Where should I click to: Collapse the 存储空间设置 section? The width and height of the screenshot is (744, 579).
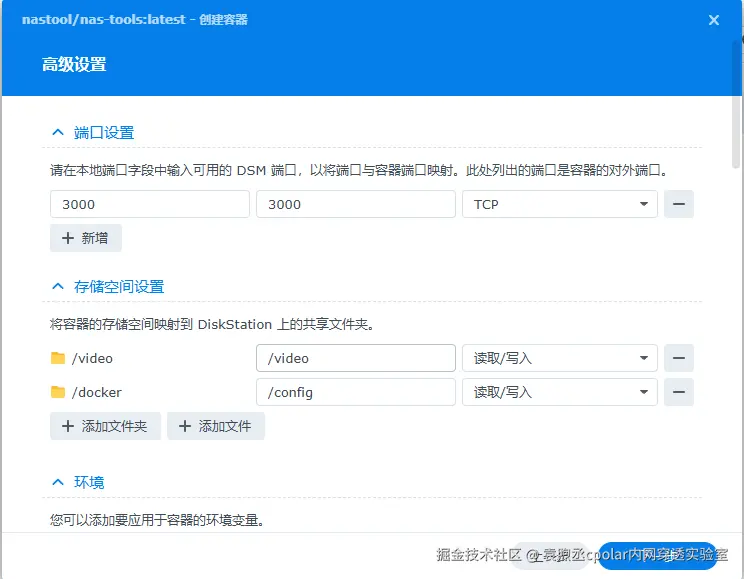pos(58,287)
